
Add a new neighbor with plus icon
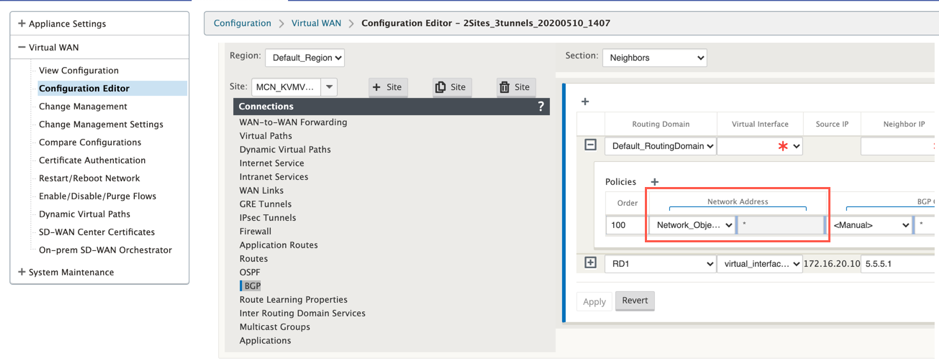(x=585, y=102)
